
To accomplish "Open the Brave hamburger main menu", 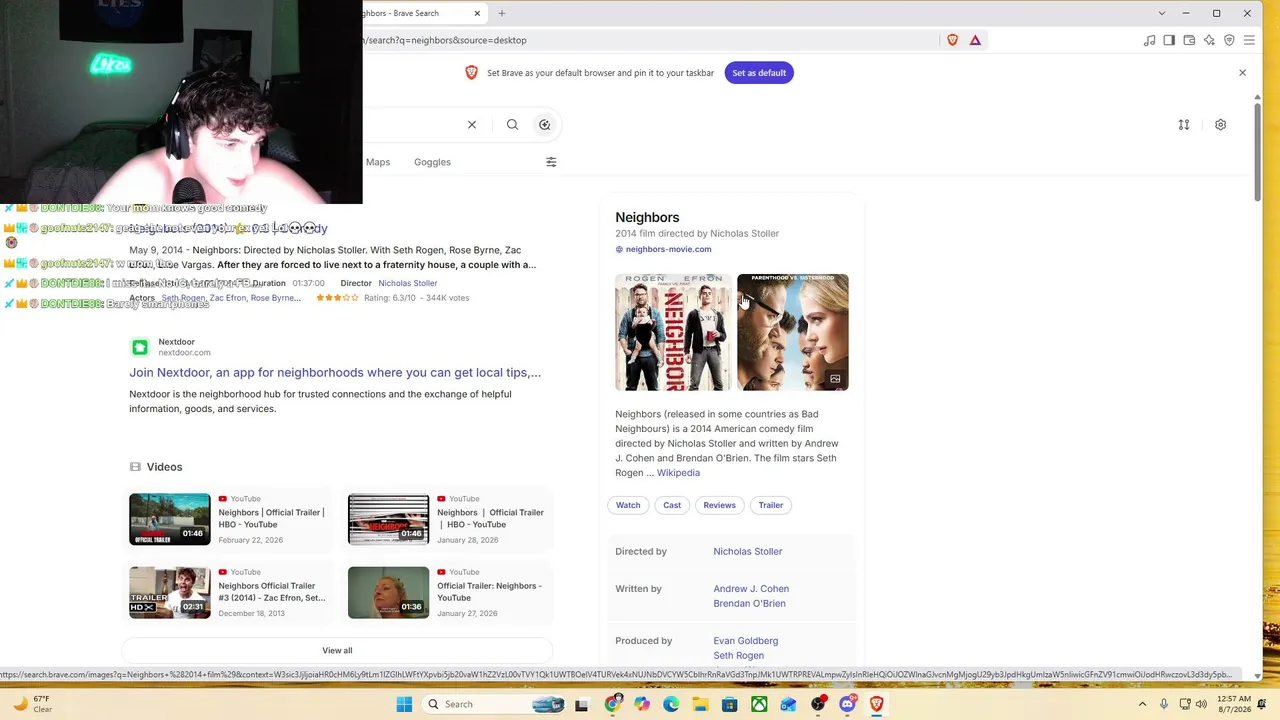I will pos(1249,40).
